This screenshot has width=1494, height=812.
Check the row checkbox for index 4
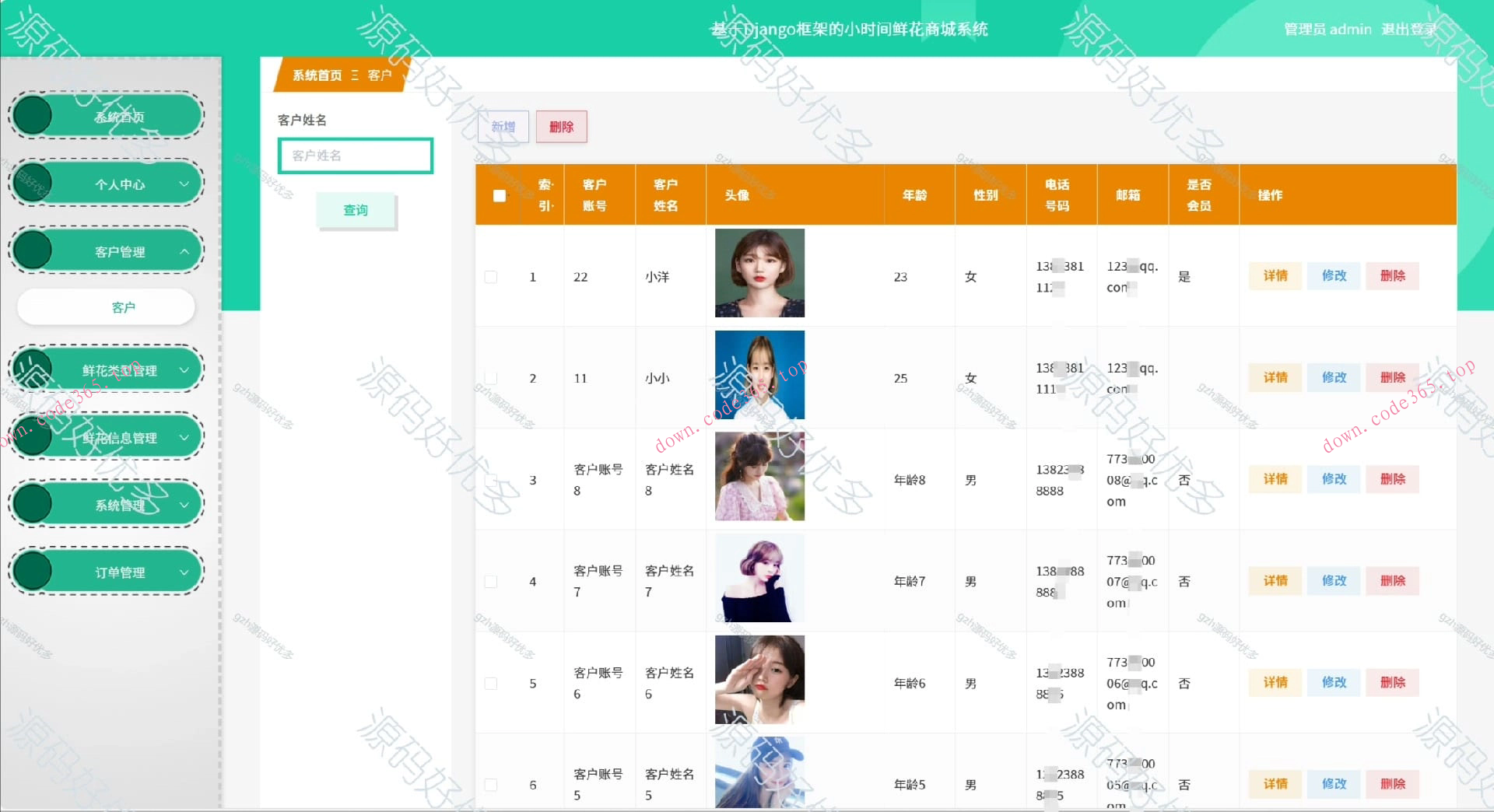(491, 582)
